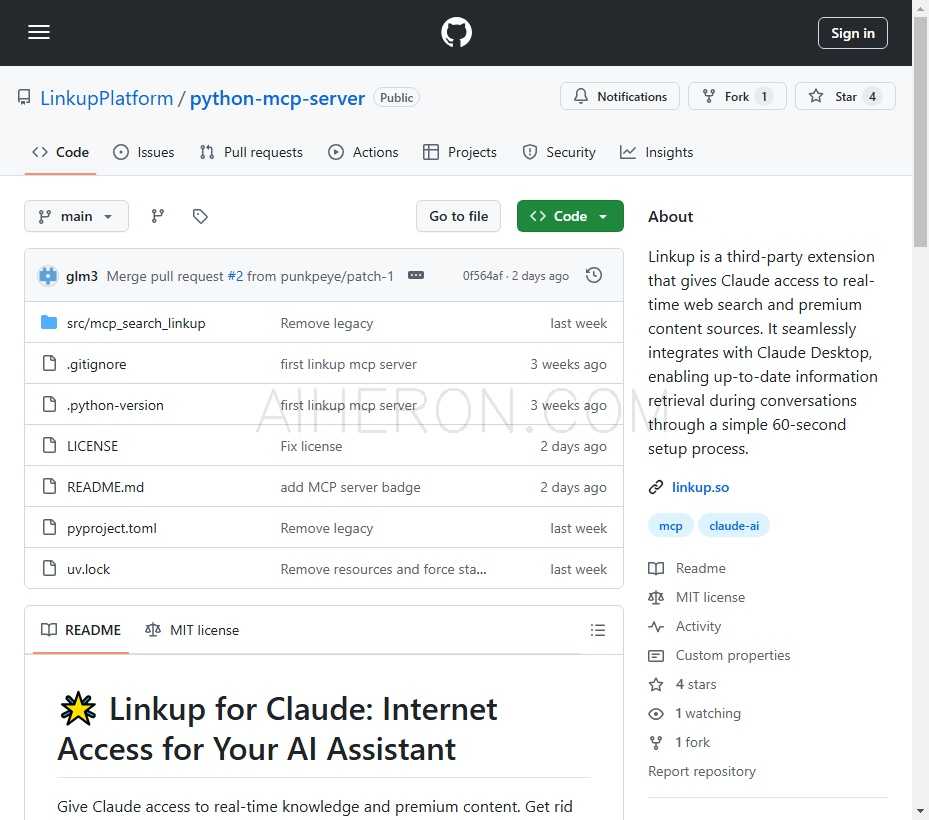Open the hamburger navigation menu
Screen dimensions: 929x820
tap(39, 33)
